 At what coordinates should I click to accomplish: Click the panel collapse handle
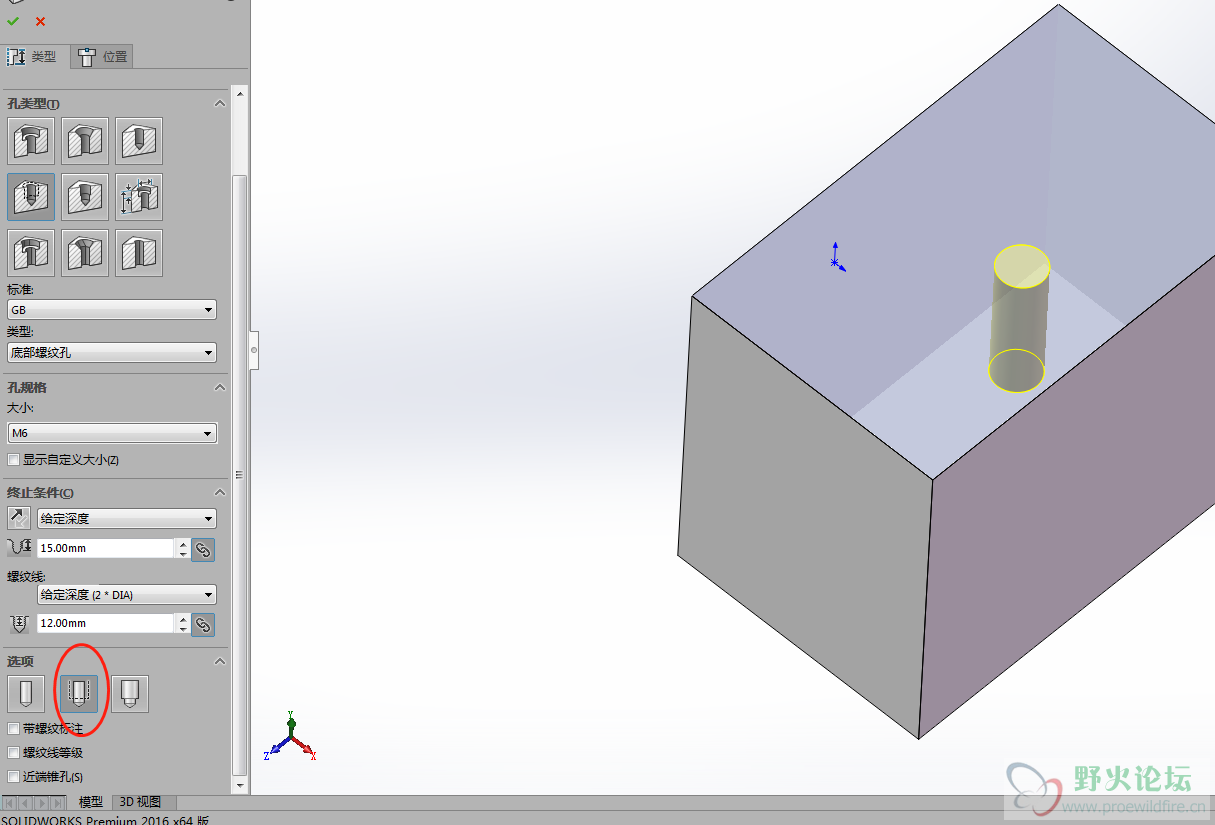(x=254, y=350)
